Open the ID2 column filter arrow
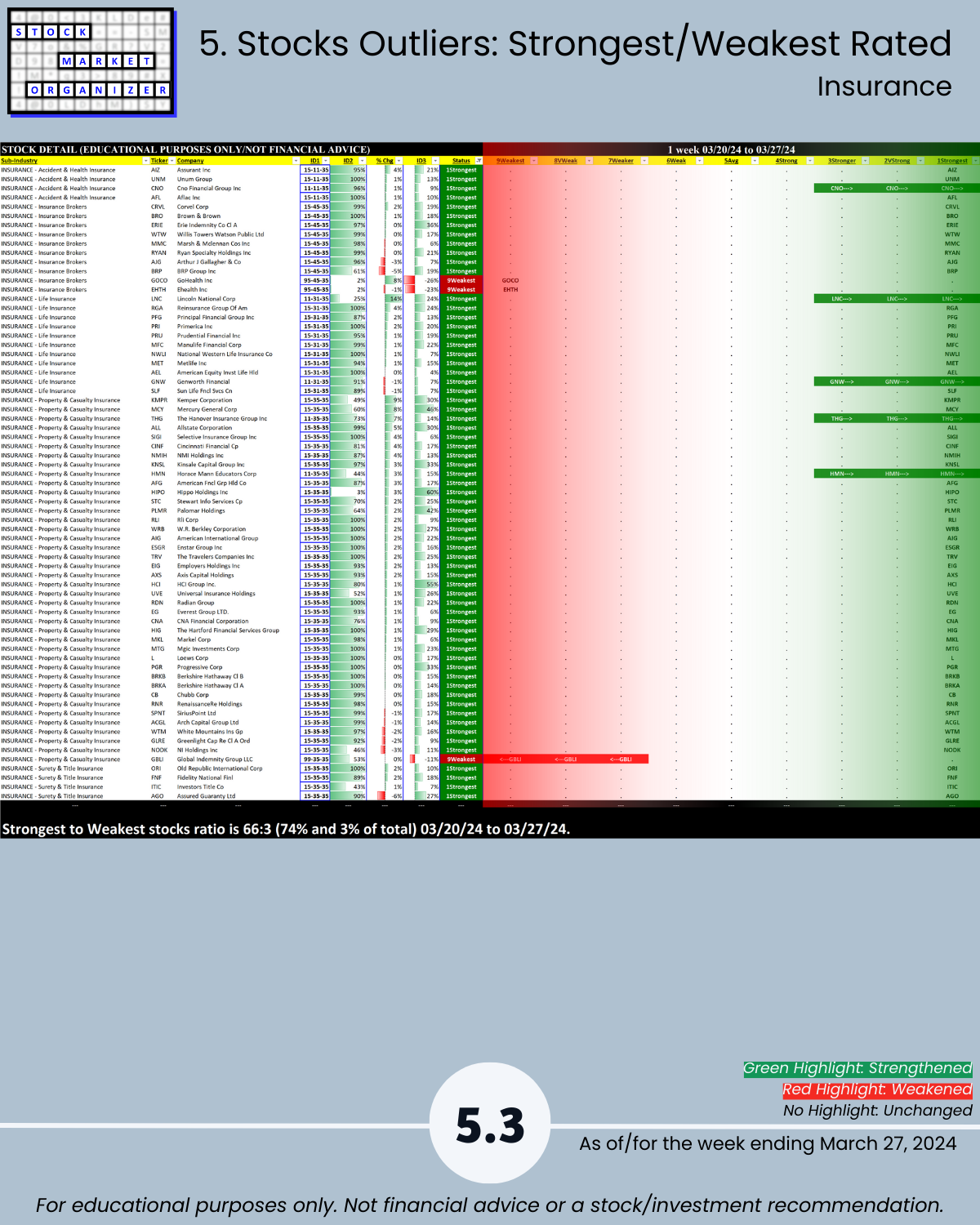The width and height of the screenshot is (980, 1225). click(363, 161)
